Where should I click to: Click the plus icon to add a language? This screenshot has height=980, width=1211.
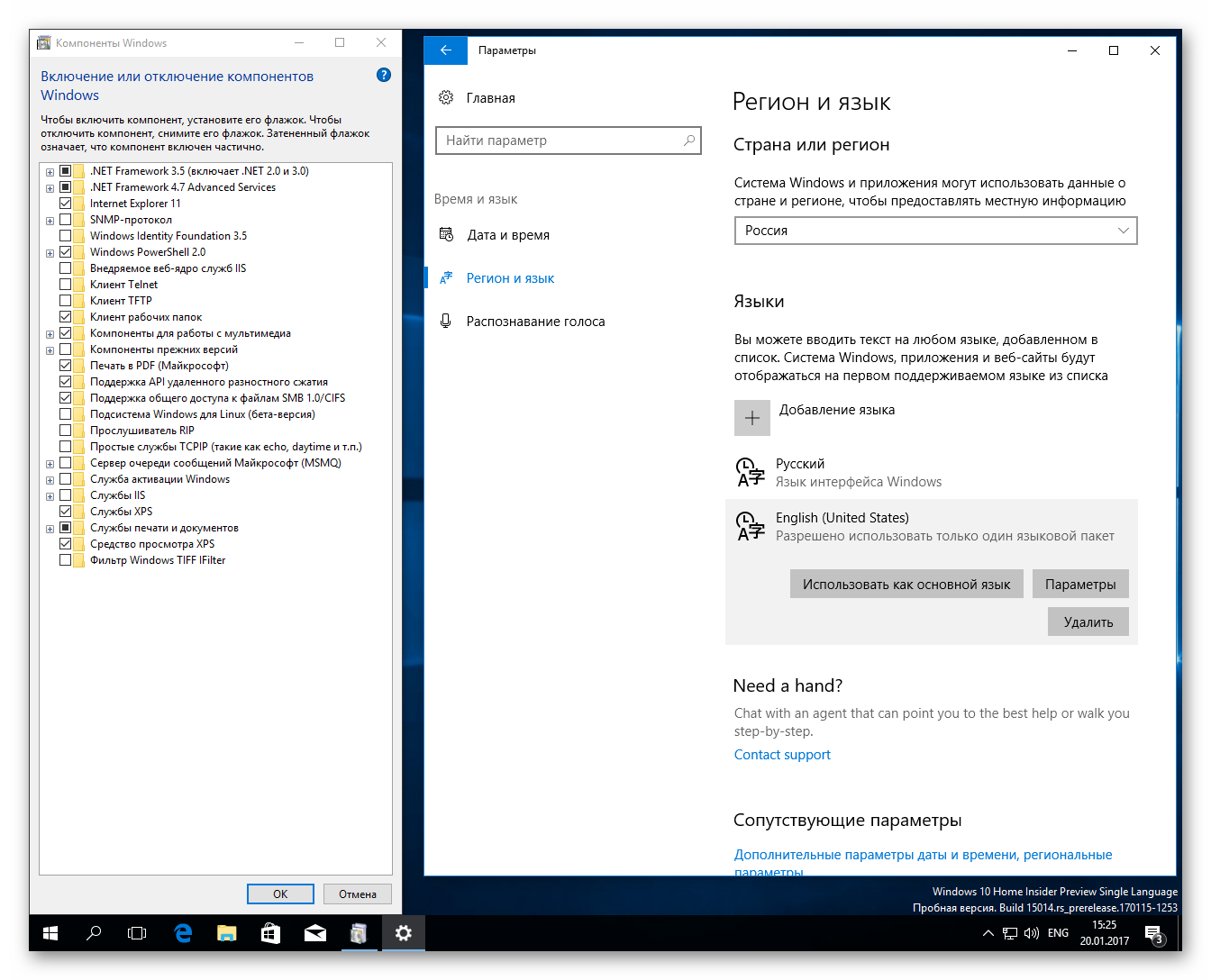(752, 418)
